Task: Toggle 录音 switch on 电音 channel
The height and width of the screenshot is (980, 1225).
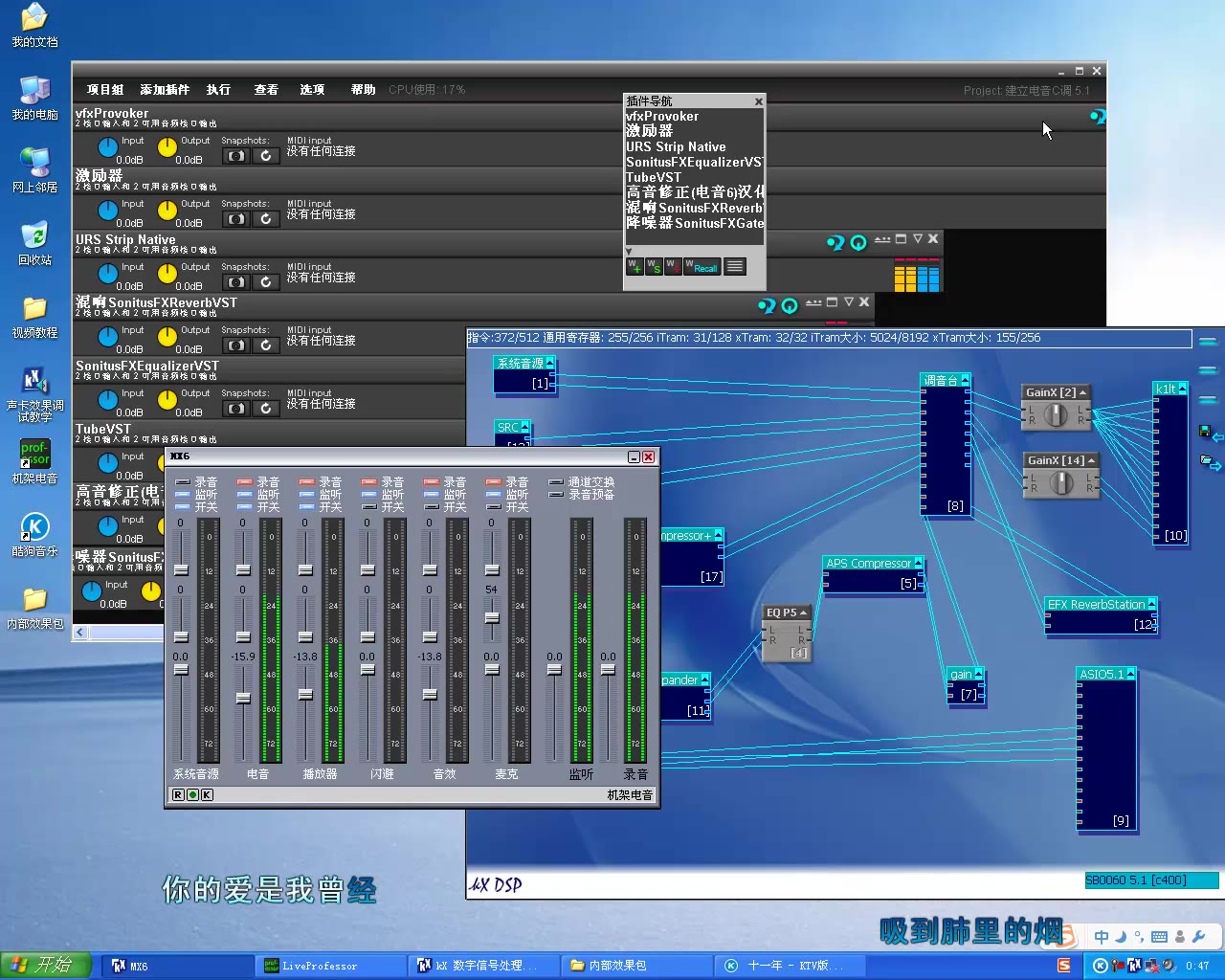Action: click(245, 482)
